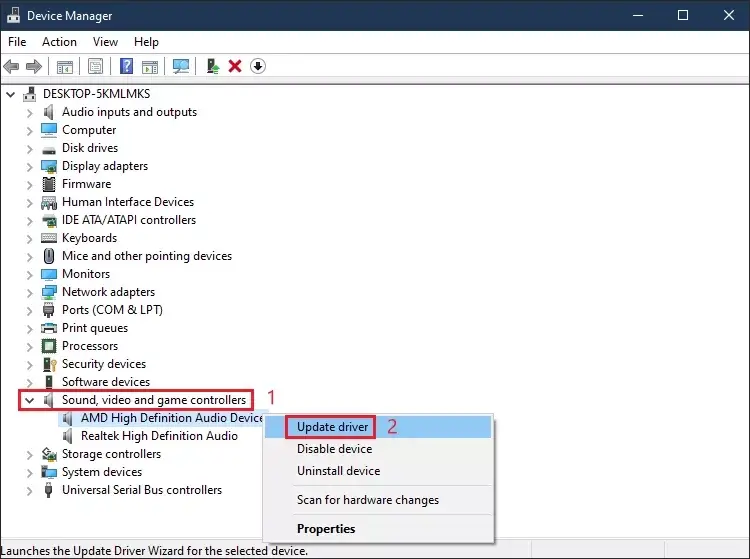
Task: Expand the Ports (COM & LPT) category
Action: coord(30,311)
